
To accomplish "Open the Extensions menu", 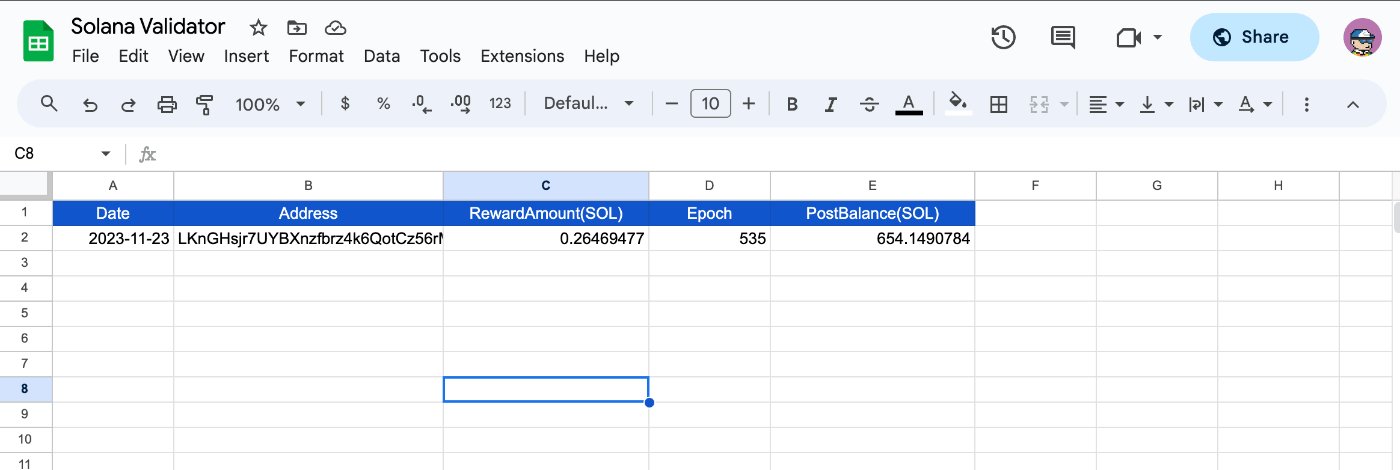I will pyautogui.click(x=522, y=56).
